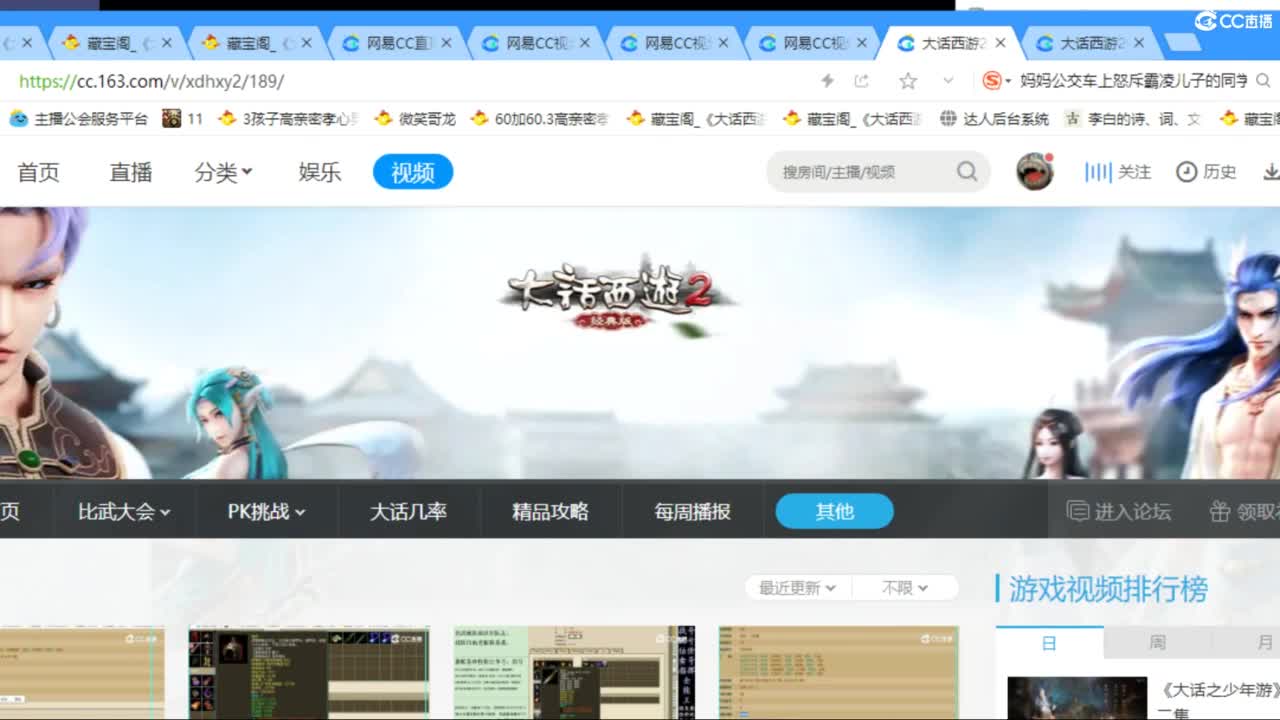Expand the 分类 category dropdown
Image resolution: width=1280 pixels, height=720 pixels.
[x=223, y=172]
